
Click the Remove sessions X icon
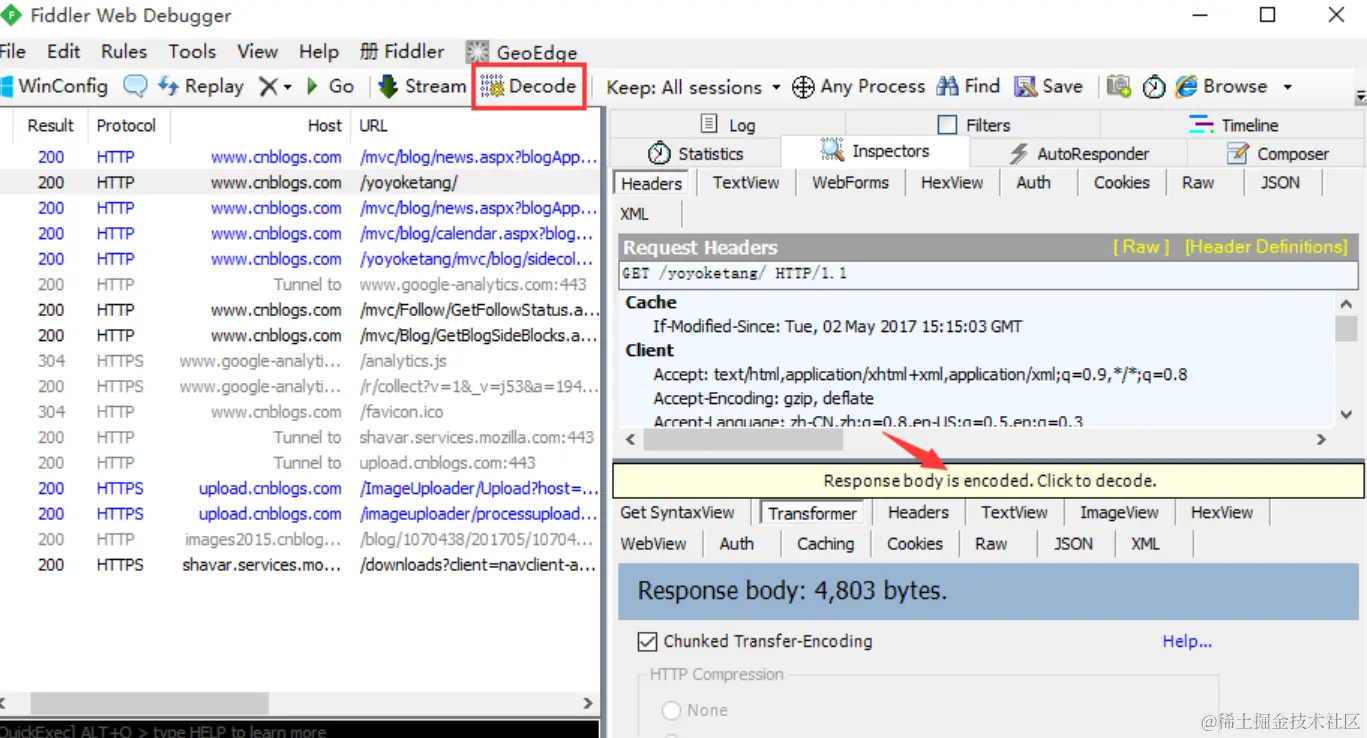(x=268, y=87)
